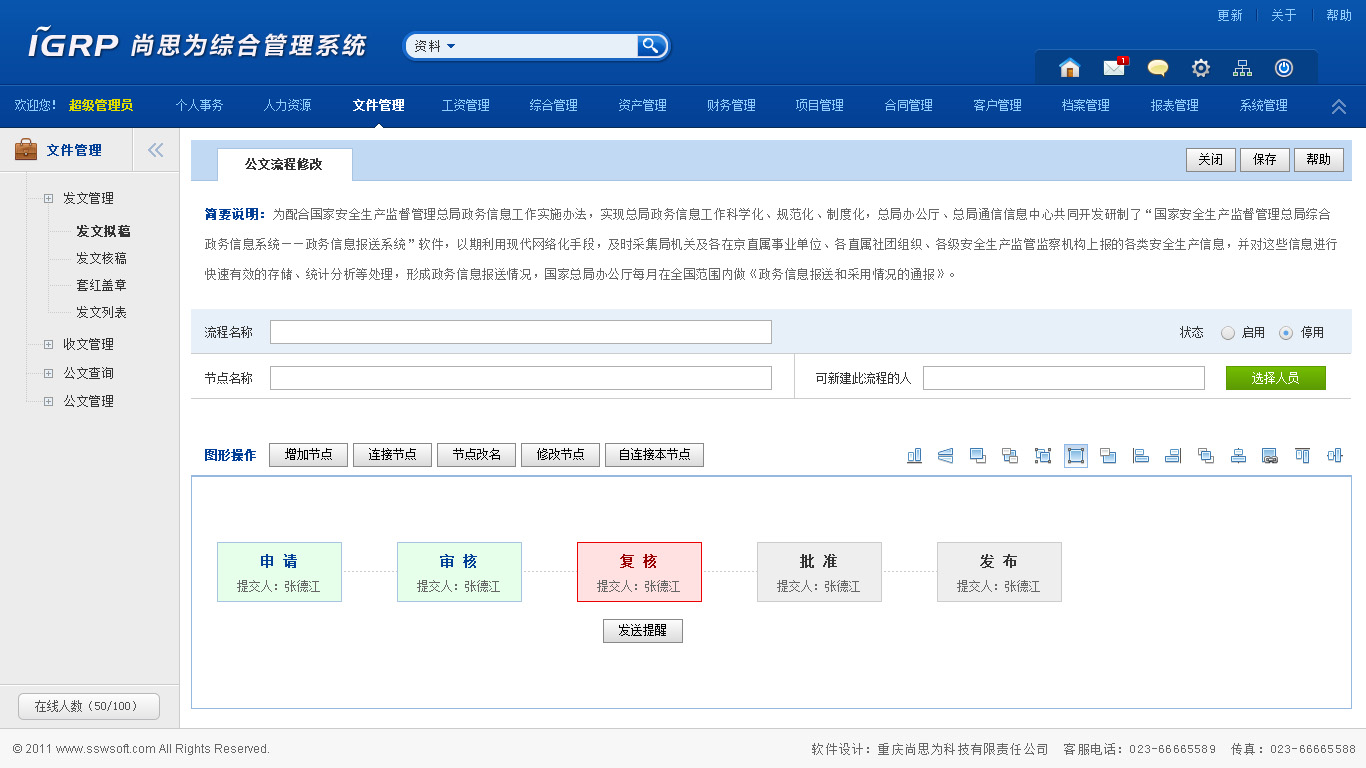
Task: Focus the 流程名称 input field
Action: pyautogui.click(x=521, y=332)
